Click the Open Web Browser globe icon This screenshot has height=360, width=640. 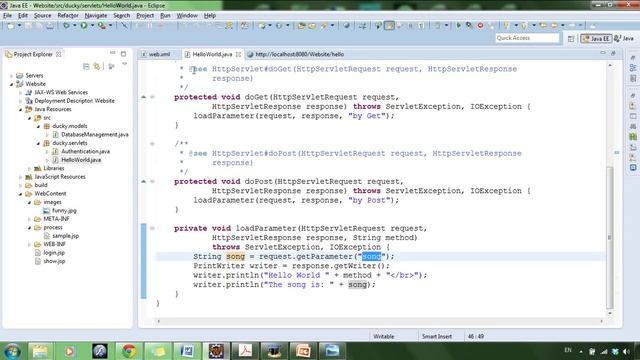(x=346, y=25)
